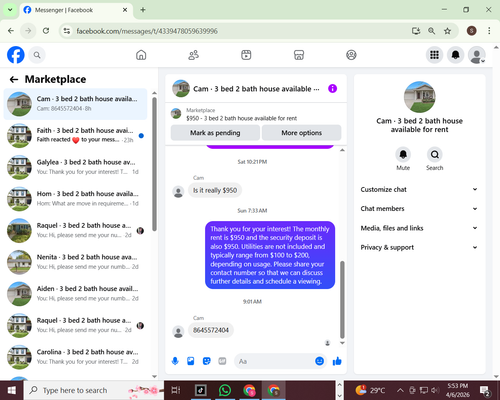
Task: Open WhatsApp from the taskbar
Action: click(225, 390)
